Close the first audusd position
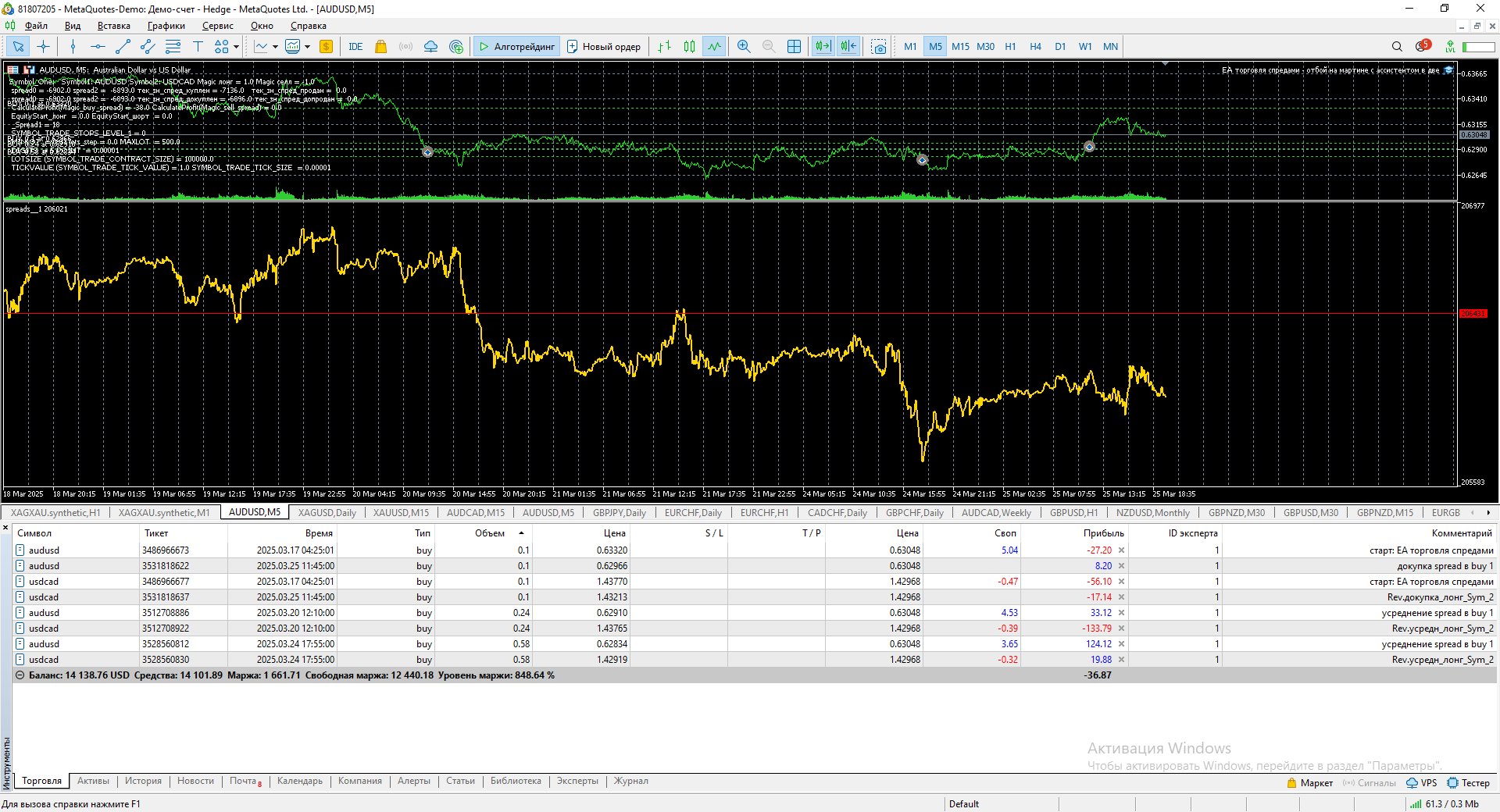 pos(1121,550)
